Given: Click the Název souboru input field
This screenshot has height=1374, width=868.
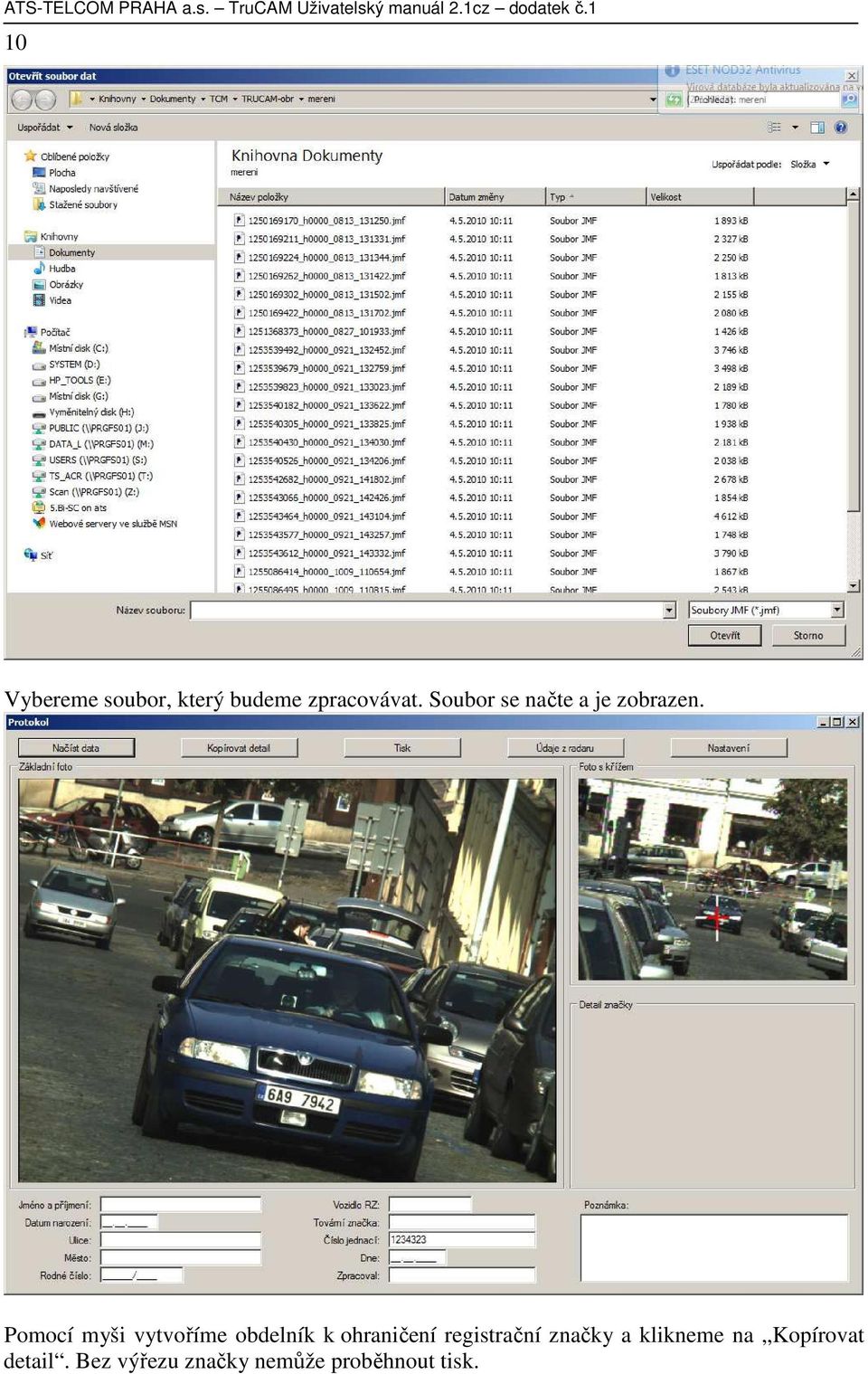Looking at the screenshot, I should coord(427,611).
